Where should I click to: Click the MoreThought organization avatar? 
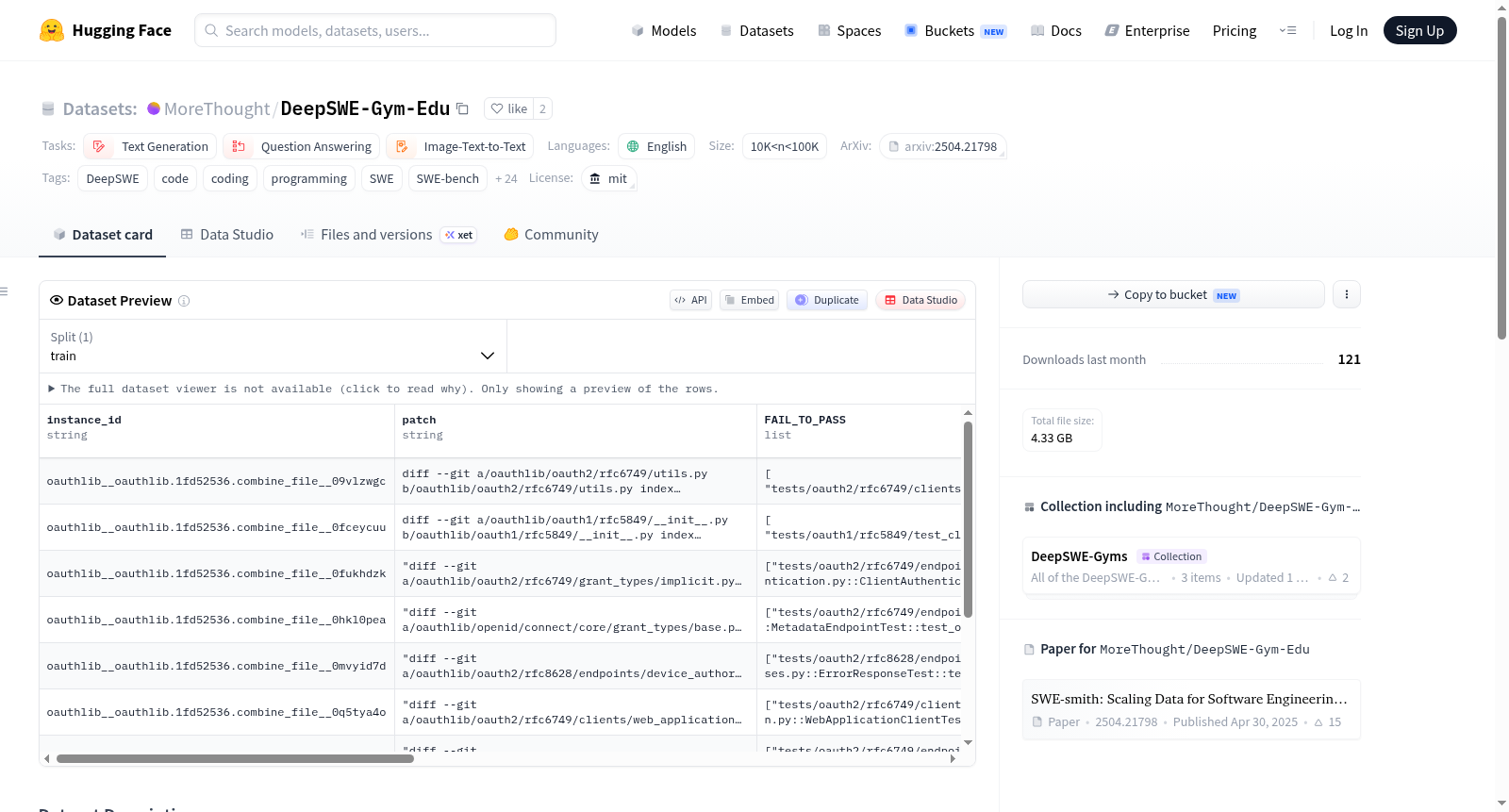coord(154,108)
